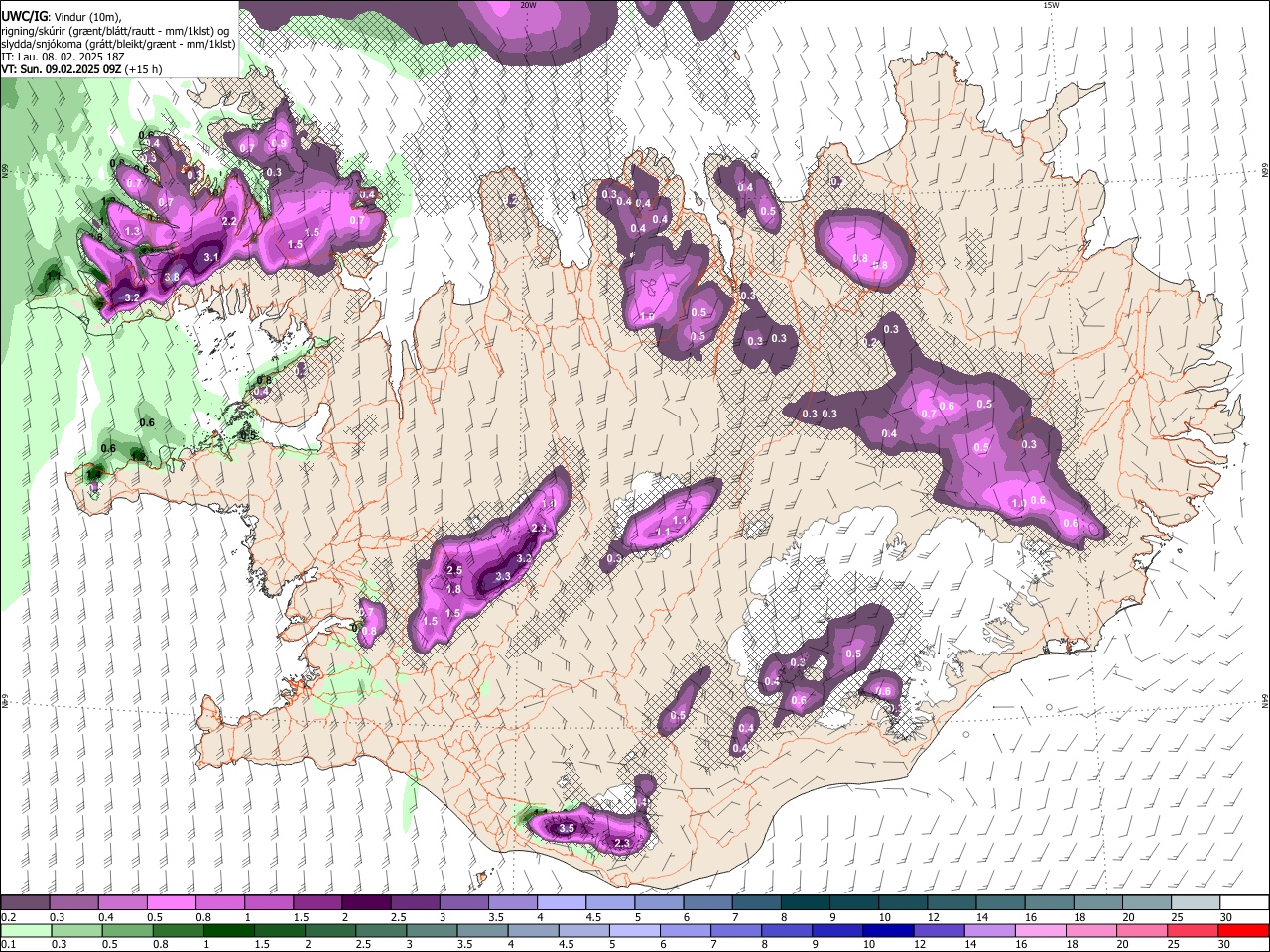Click the '0.2' snow legend label

(x=8, y=917)
